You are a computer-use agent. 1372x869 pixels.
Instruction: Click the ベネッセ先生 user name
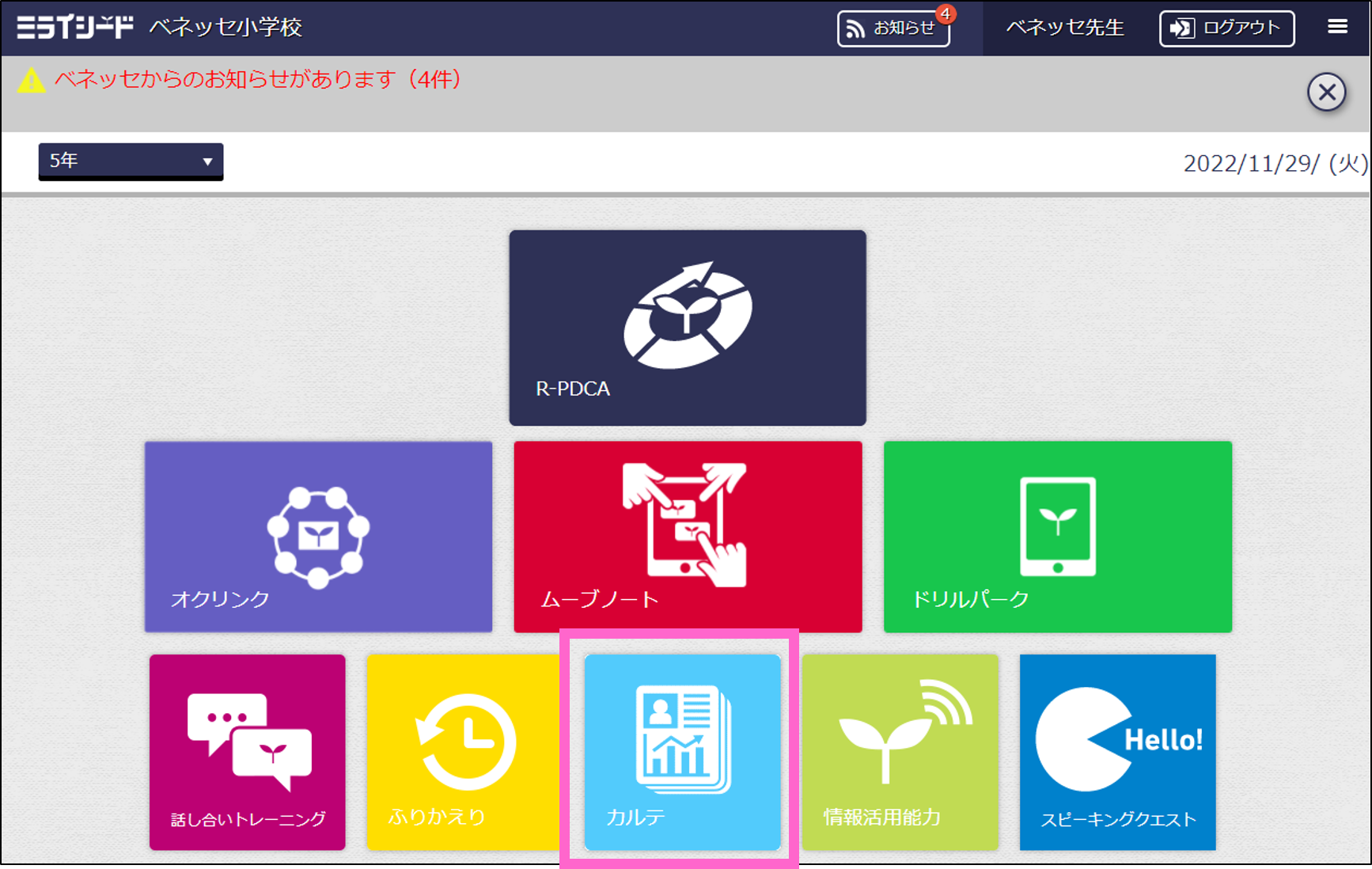pos(1064,28)
